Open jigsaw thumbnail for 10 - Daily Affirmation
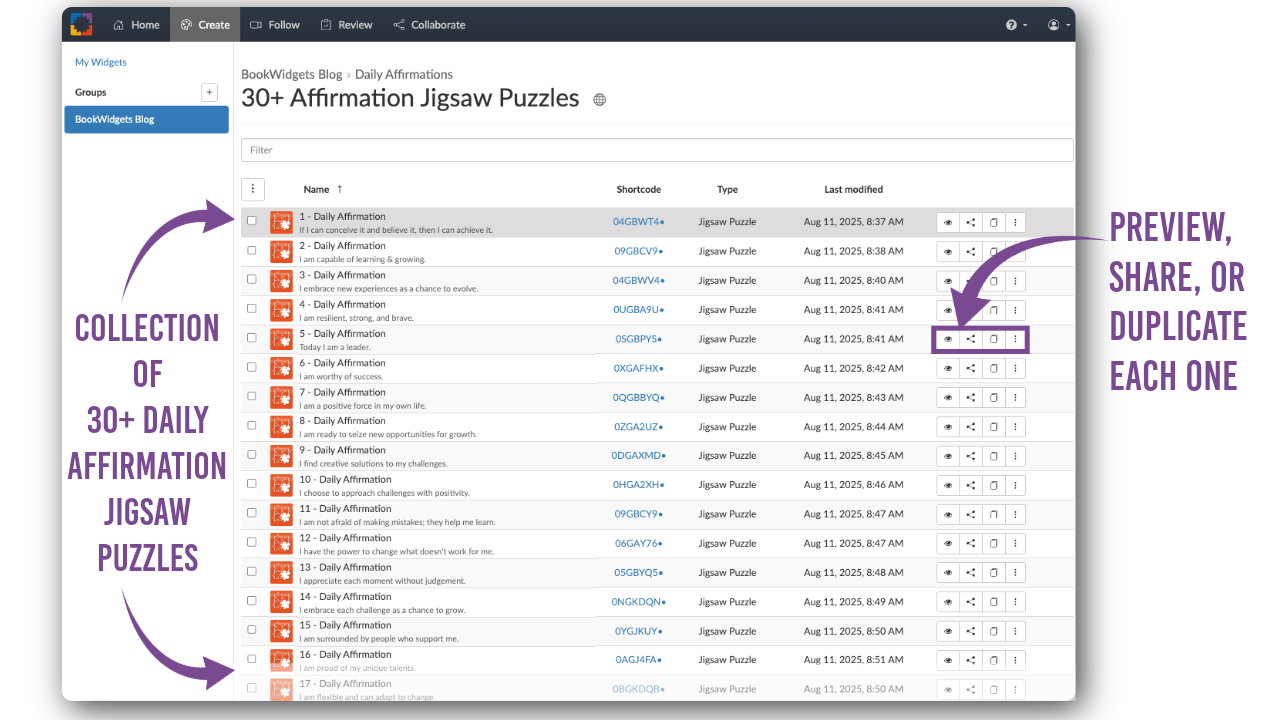Screen dimensions: 1280x720 point(281,486)
